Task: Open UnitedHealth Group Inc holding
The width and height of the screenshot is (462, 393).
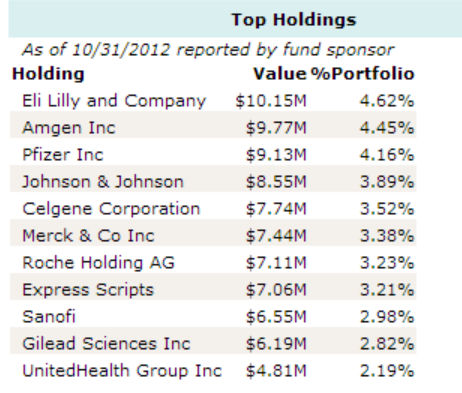Action: [122, 371]
